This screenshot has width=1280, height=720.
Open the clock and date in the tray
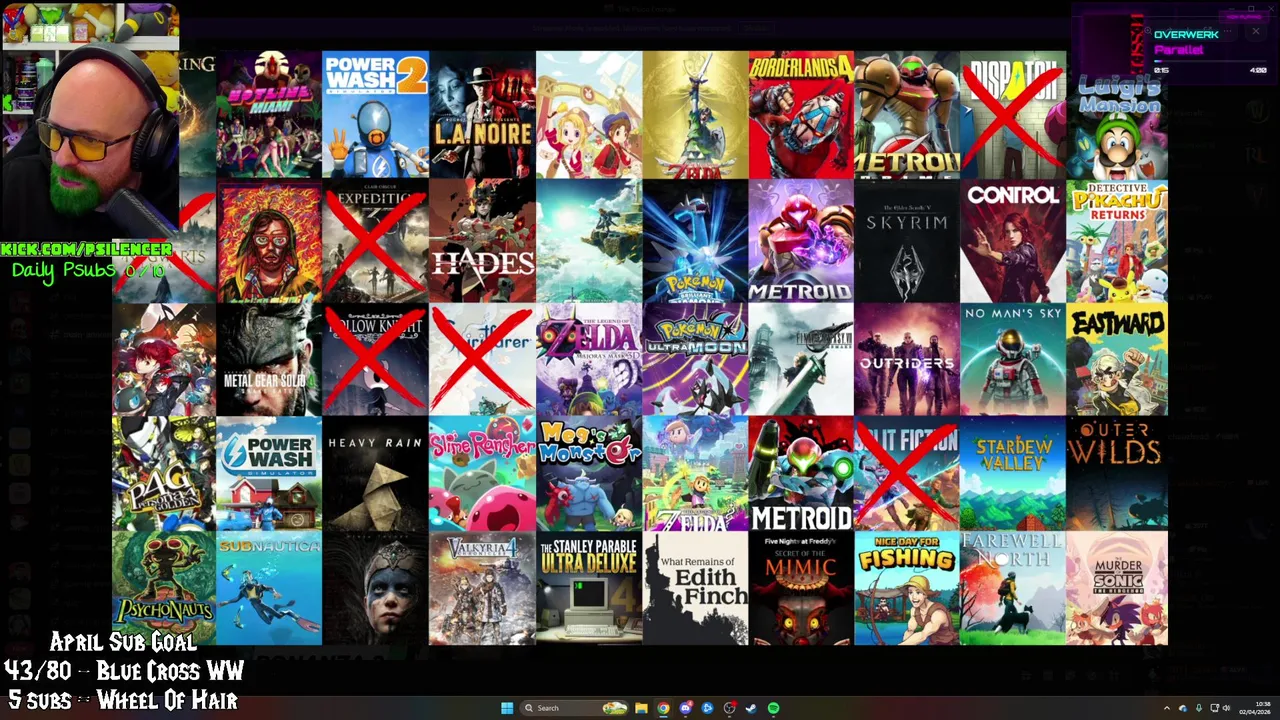pyautogui.click(x=1254, y=708)
